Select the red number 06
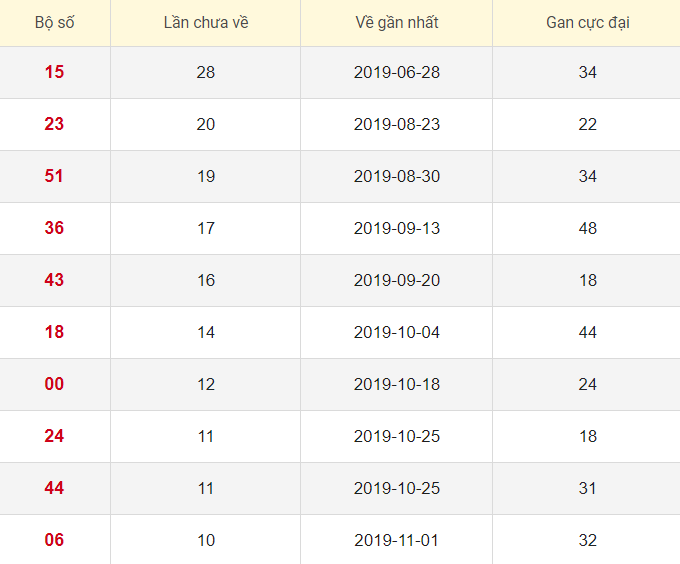Image resolution: width=680 pixels, height=564 pixels. pos(54,540)
